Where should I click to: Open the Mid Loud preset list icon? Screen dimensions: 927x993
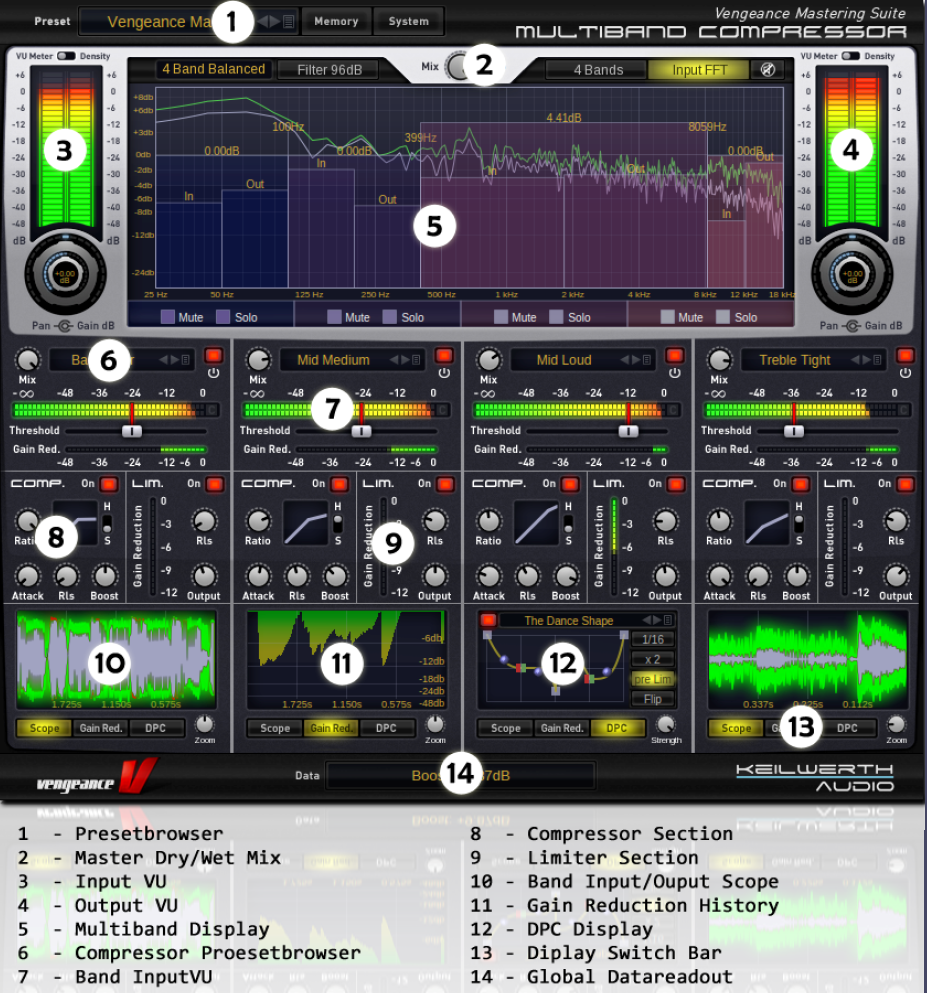[649, 360]
